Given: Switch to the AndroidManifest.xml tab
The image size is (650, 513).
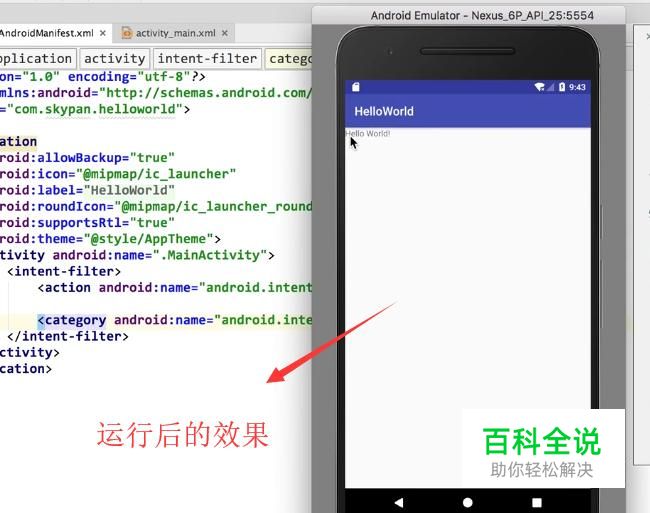Looking at the screenshot, I should (46, 33).
